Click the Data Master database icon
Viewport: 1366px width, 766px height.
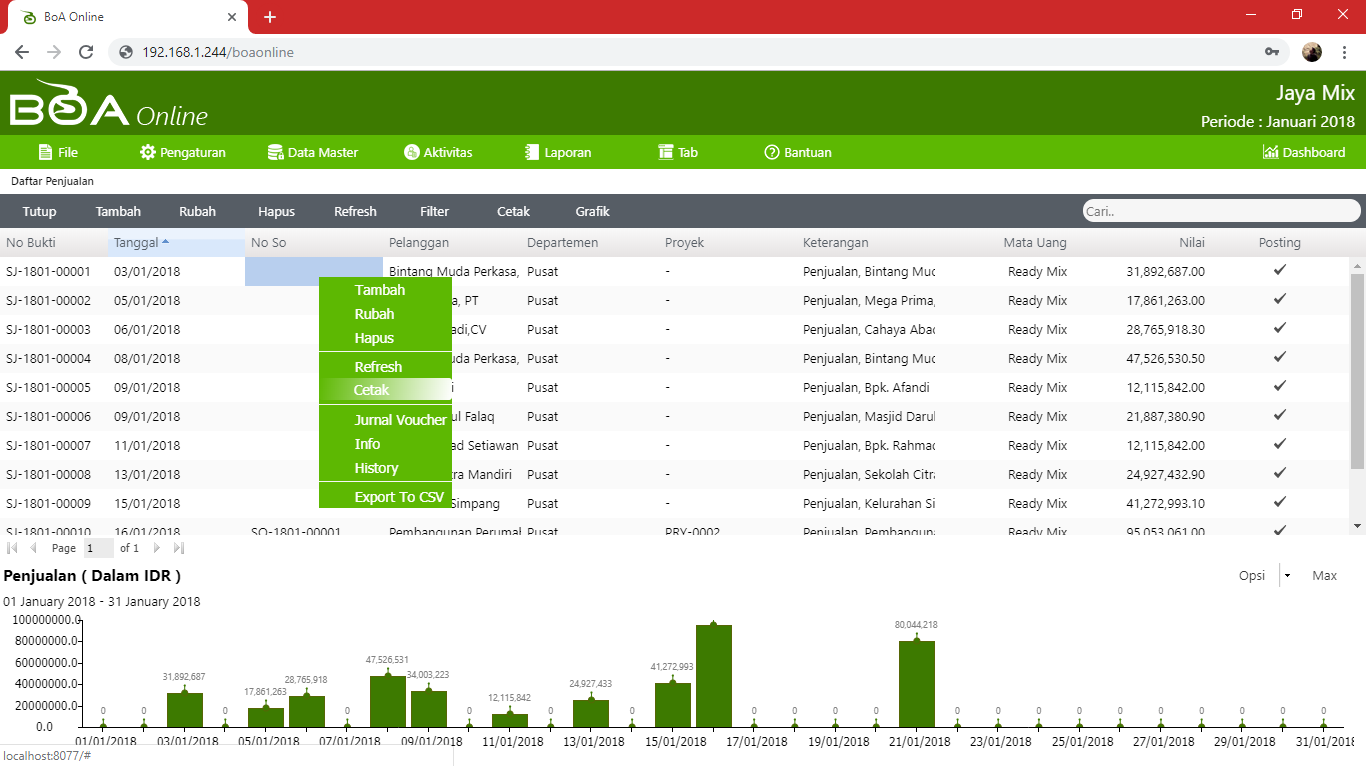276,152
